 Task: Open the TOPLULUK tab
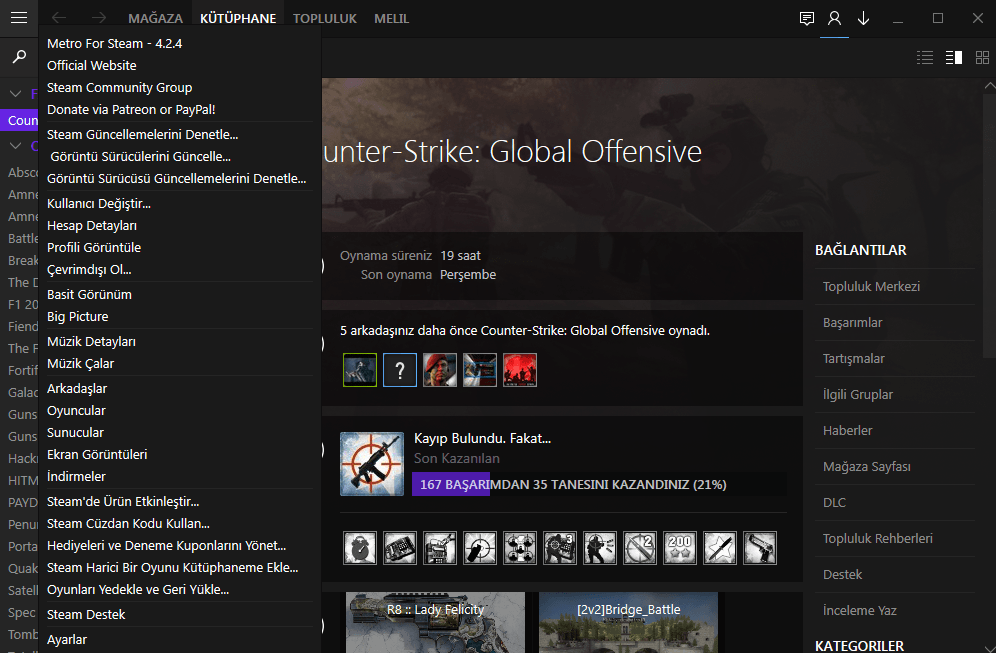pos(325,19)
